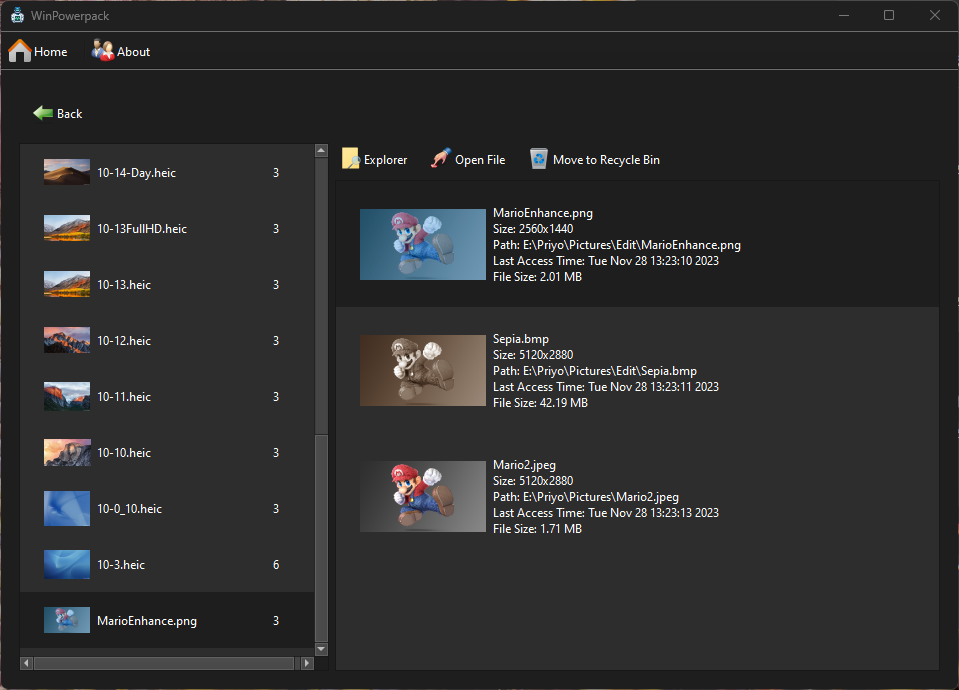959x690 pixels.
Task: Go back using the green arrow icon
Action: (43, 113)
